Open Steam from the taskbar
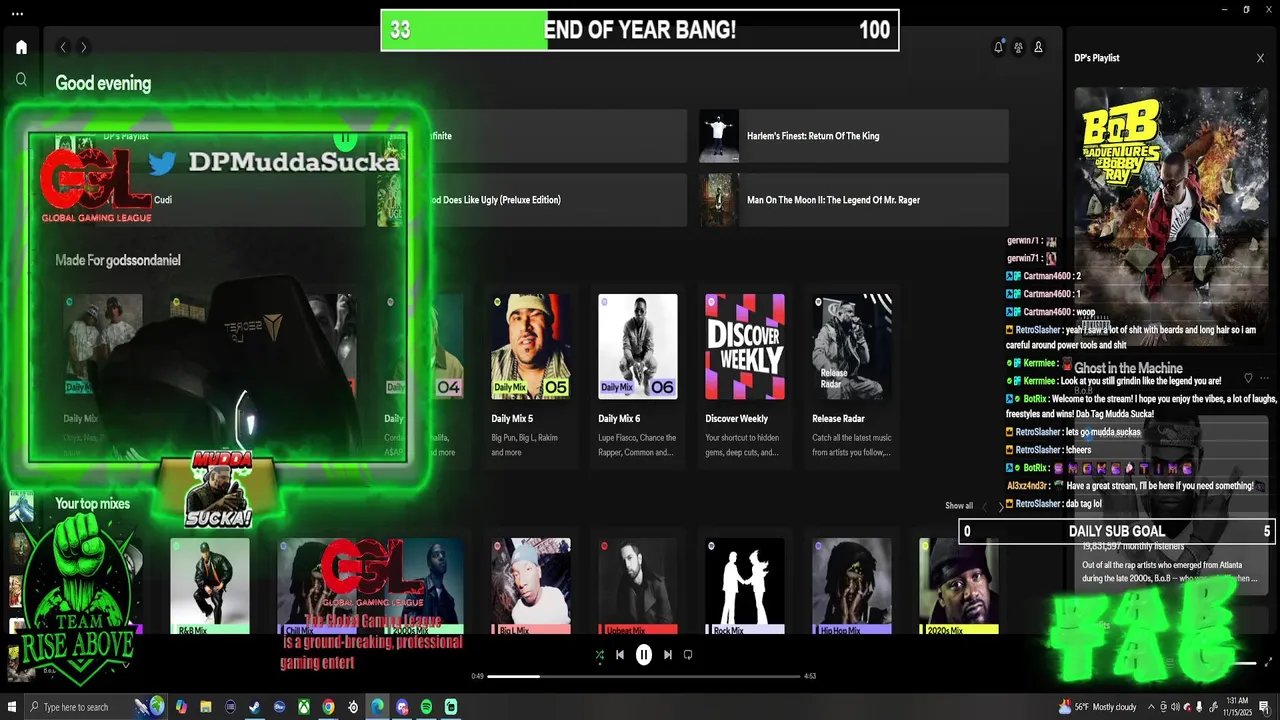This screenshot has height=720, width=1280. (x=255, y=707)
